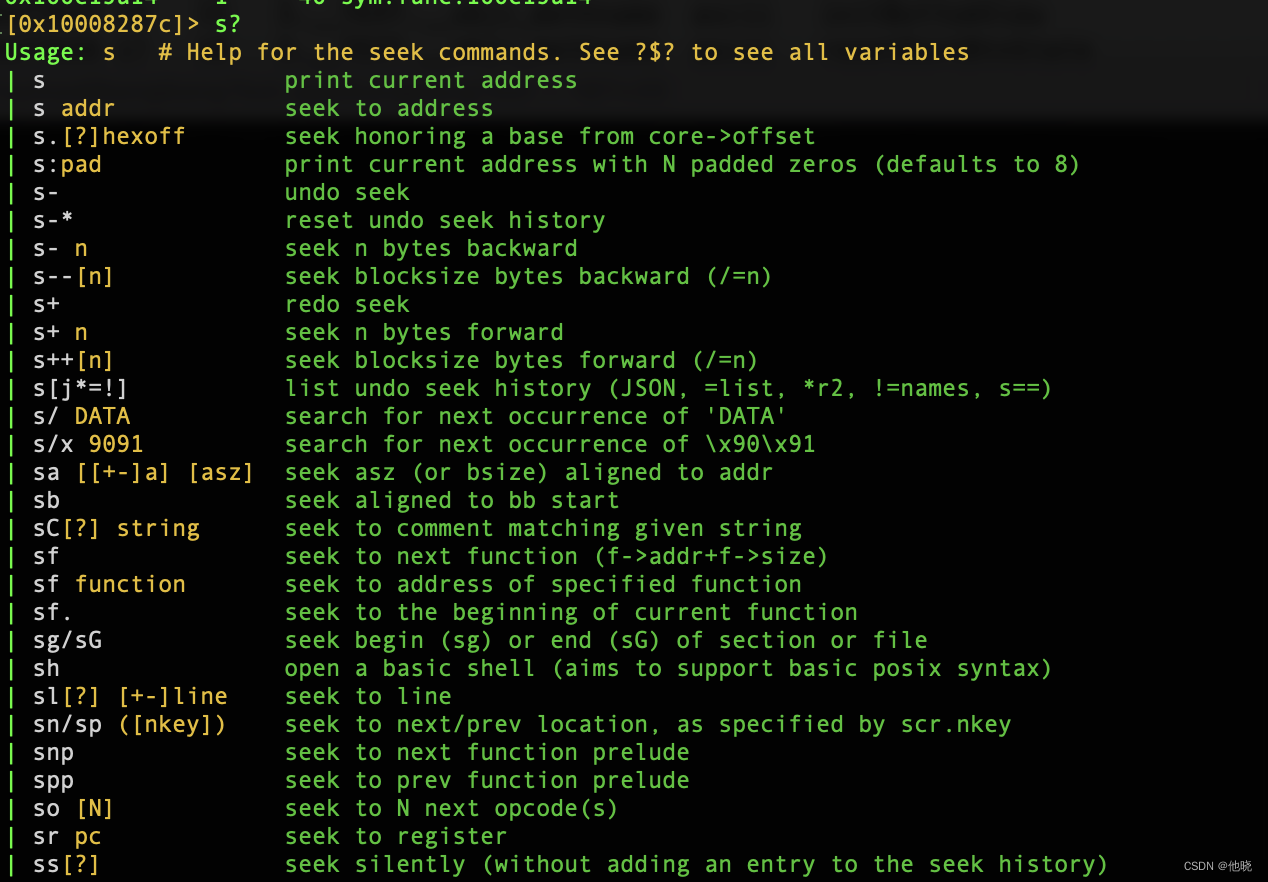1268x882 pixels.
Task: Click the 'redo seek' description text
Action: click(347, 304)
